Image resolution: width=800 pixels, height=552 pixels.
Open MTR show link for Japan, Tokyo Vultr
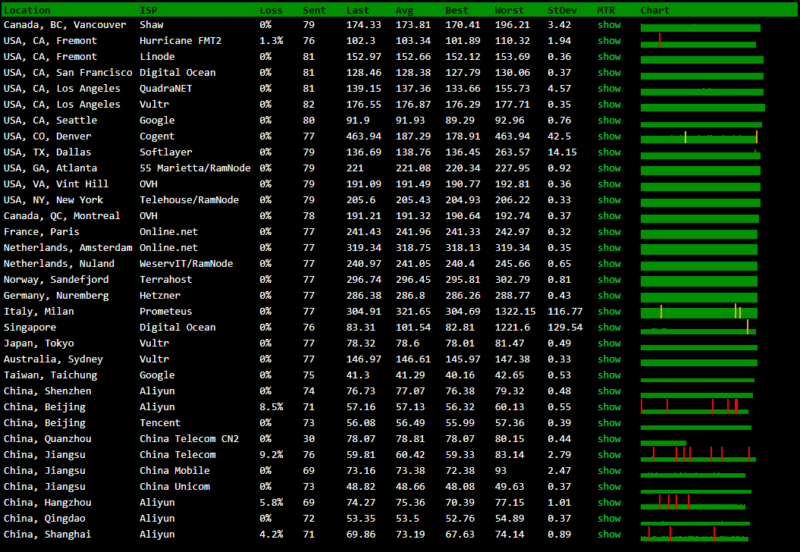point(609,343)
